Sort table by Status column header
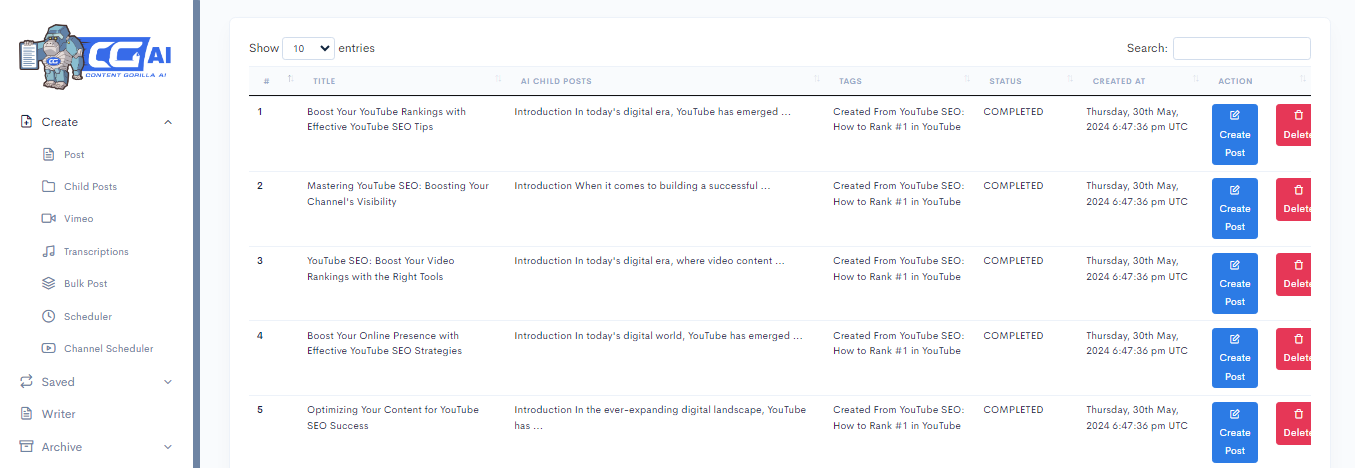This screenshot has width=1355, height=468. point(1026,81)
